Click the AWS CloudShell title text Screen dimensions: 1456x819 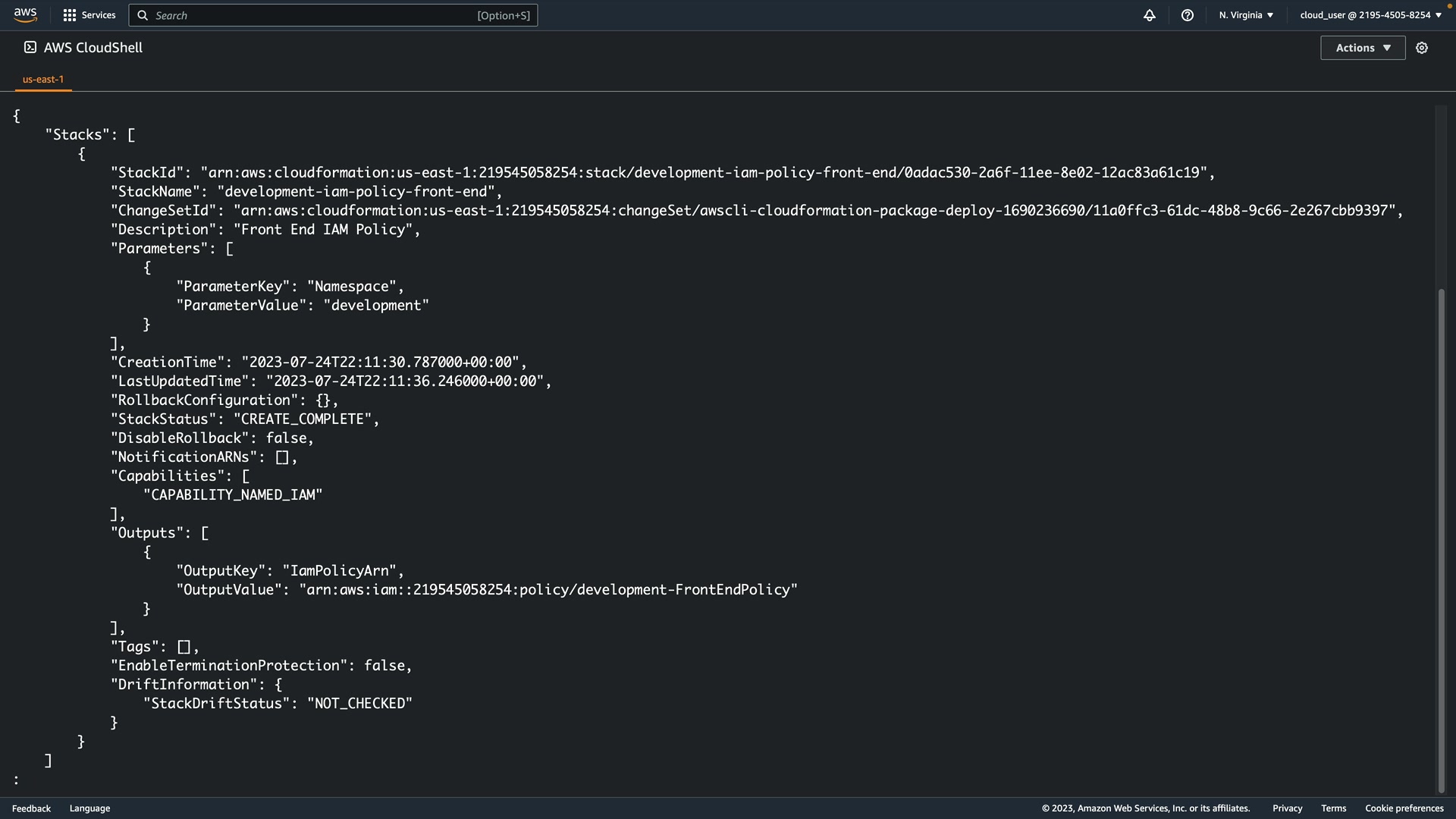pyautogui.click(x=93, y=48)
